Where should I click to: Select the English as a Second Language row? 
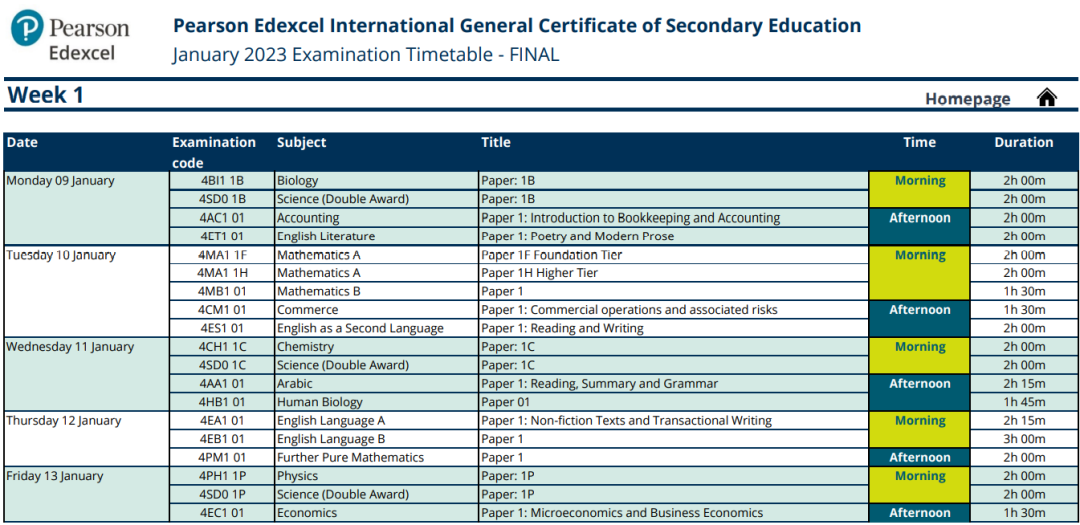[x=360, y=328]
